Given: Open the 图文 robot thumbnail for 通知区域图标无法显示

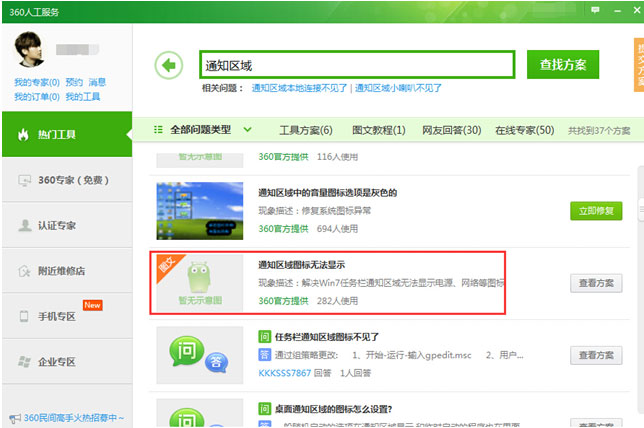Looking at the screenshot, I should (x=200, y=283).
